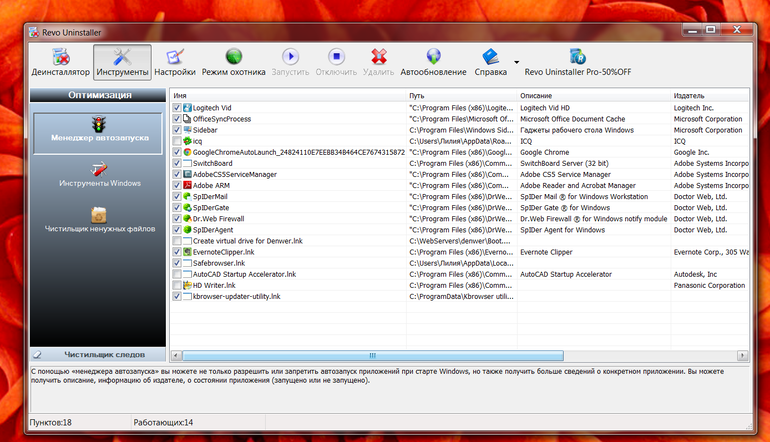The image size is (770, 442).
Task: Click the 'Autodesk, Inc' publisher cell
Action: (695, 274)
